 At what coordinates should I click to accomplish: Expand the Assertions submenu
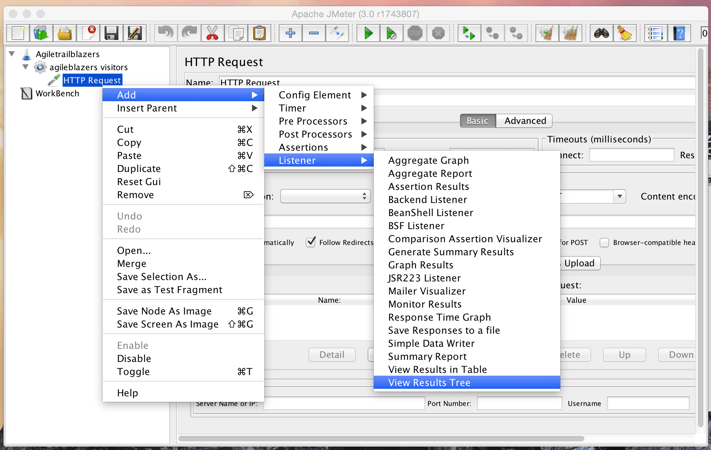tap(319, 147)
